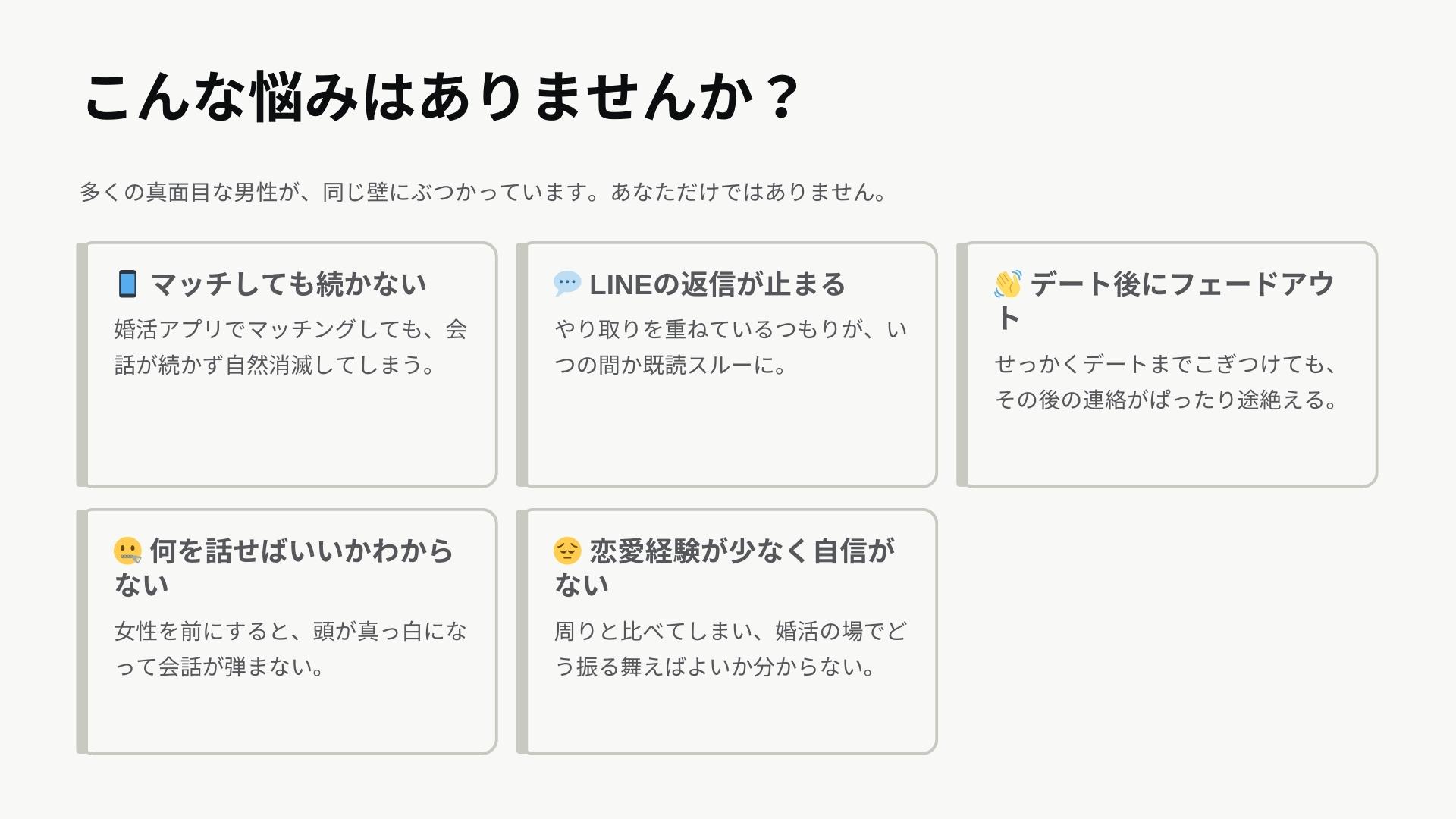Click the zipper-mouth face emoji
The width and height of the screenshot is (1456, 819).
127,551
